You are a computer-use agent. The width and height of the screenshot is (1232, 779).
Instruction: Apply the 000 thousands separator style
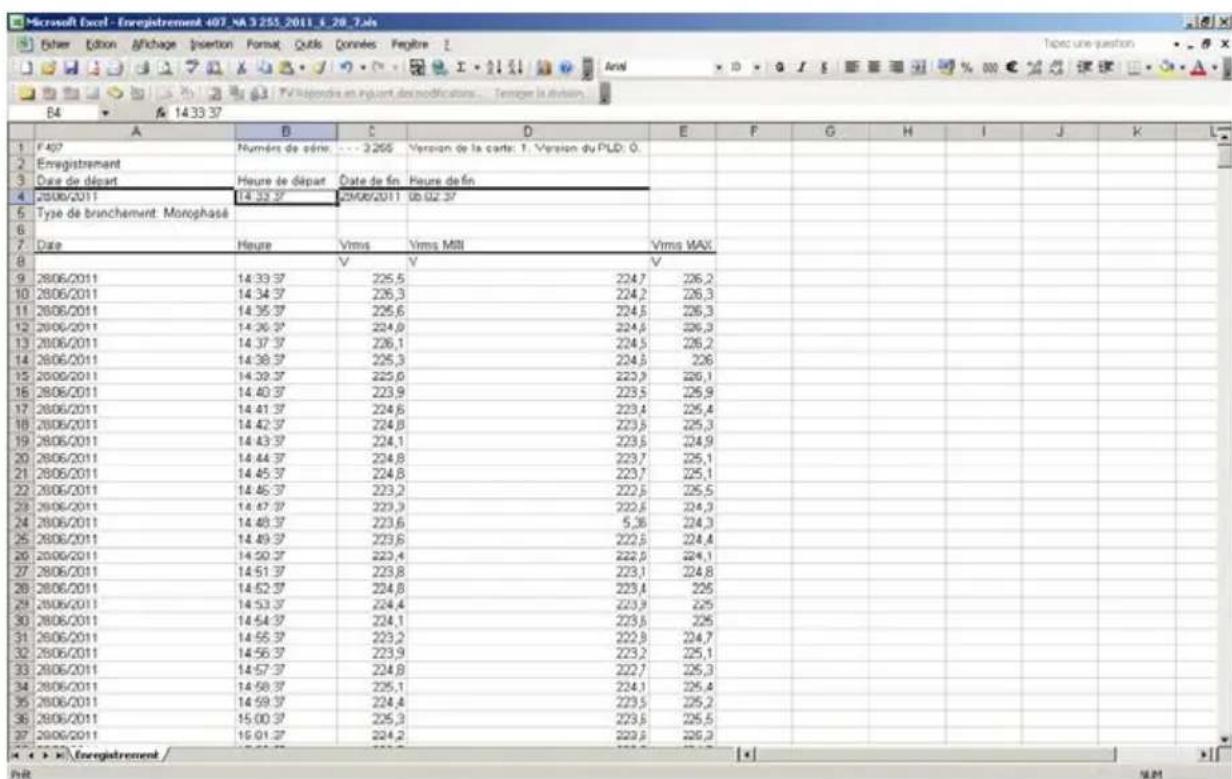tap(990, 67)
